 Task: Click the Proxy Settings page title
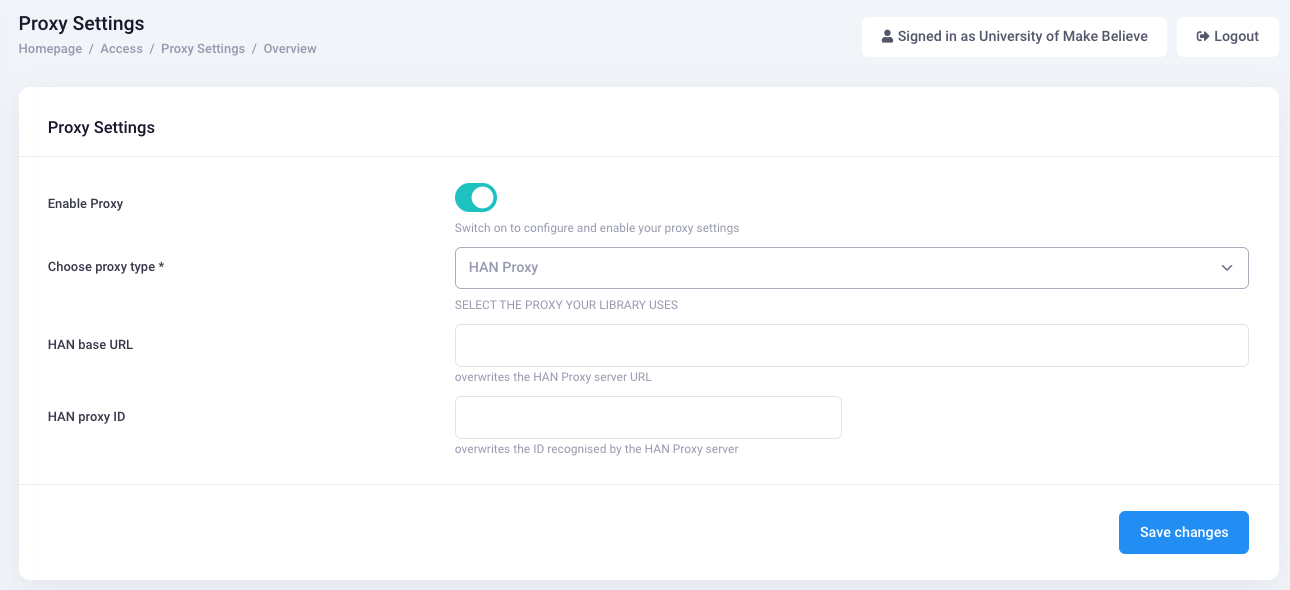pyautogui.click(x=81, y=24)
